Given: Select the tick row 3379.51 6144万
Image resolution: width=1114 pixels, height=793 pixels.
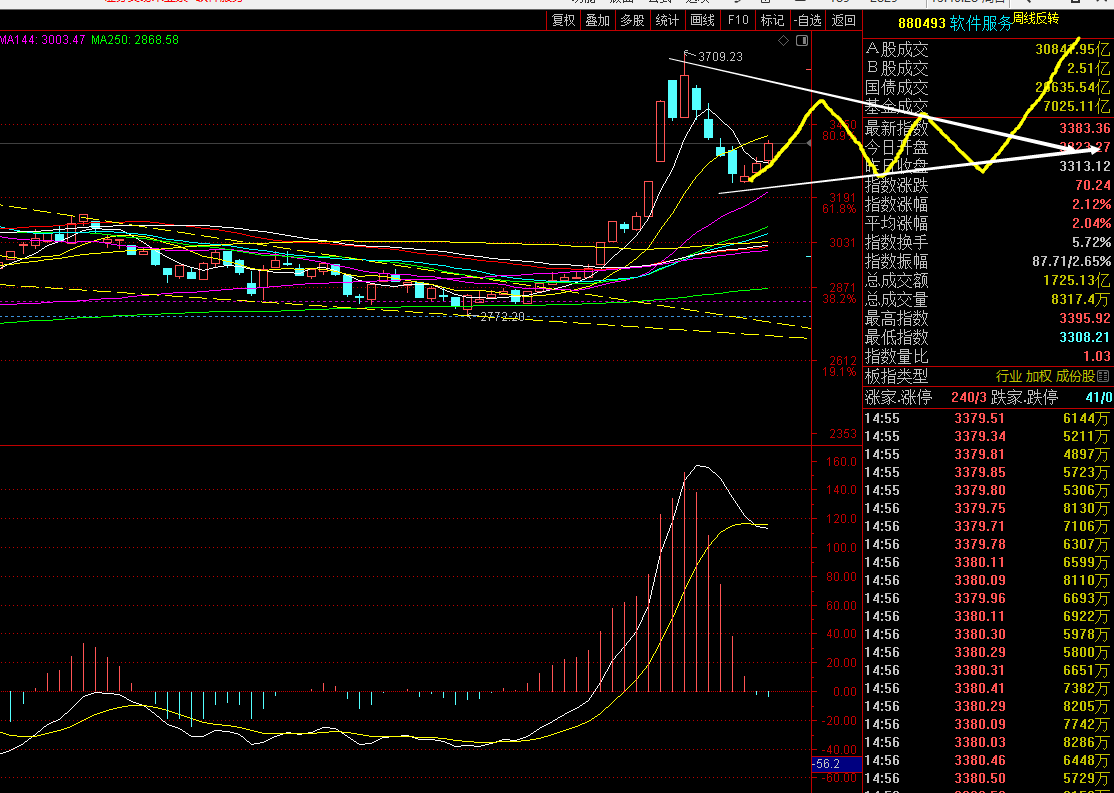Looking at the screenshot, I should click(x=988, y=419).
